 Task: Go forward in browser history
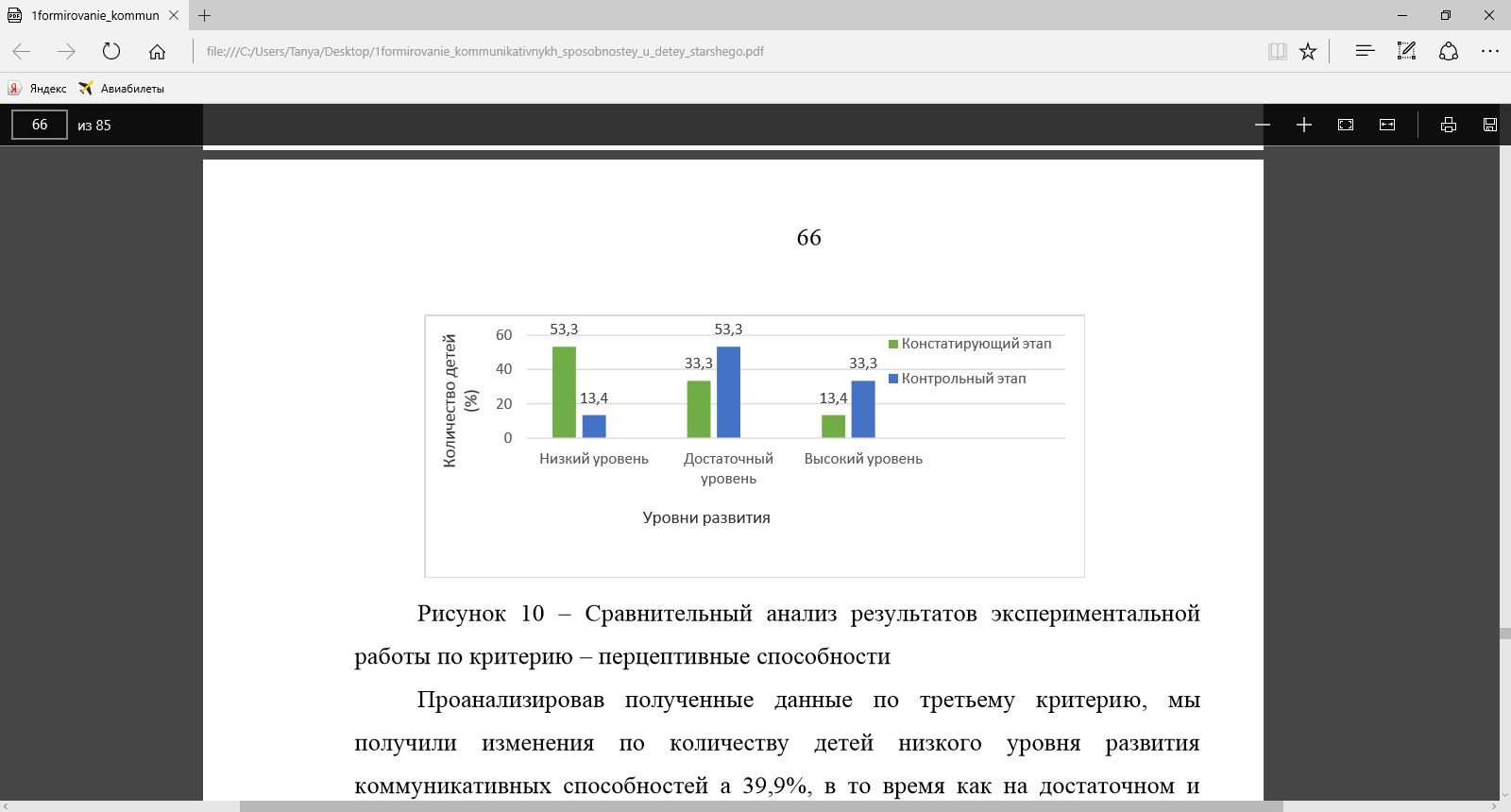tap(66, 51)
